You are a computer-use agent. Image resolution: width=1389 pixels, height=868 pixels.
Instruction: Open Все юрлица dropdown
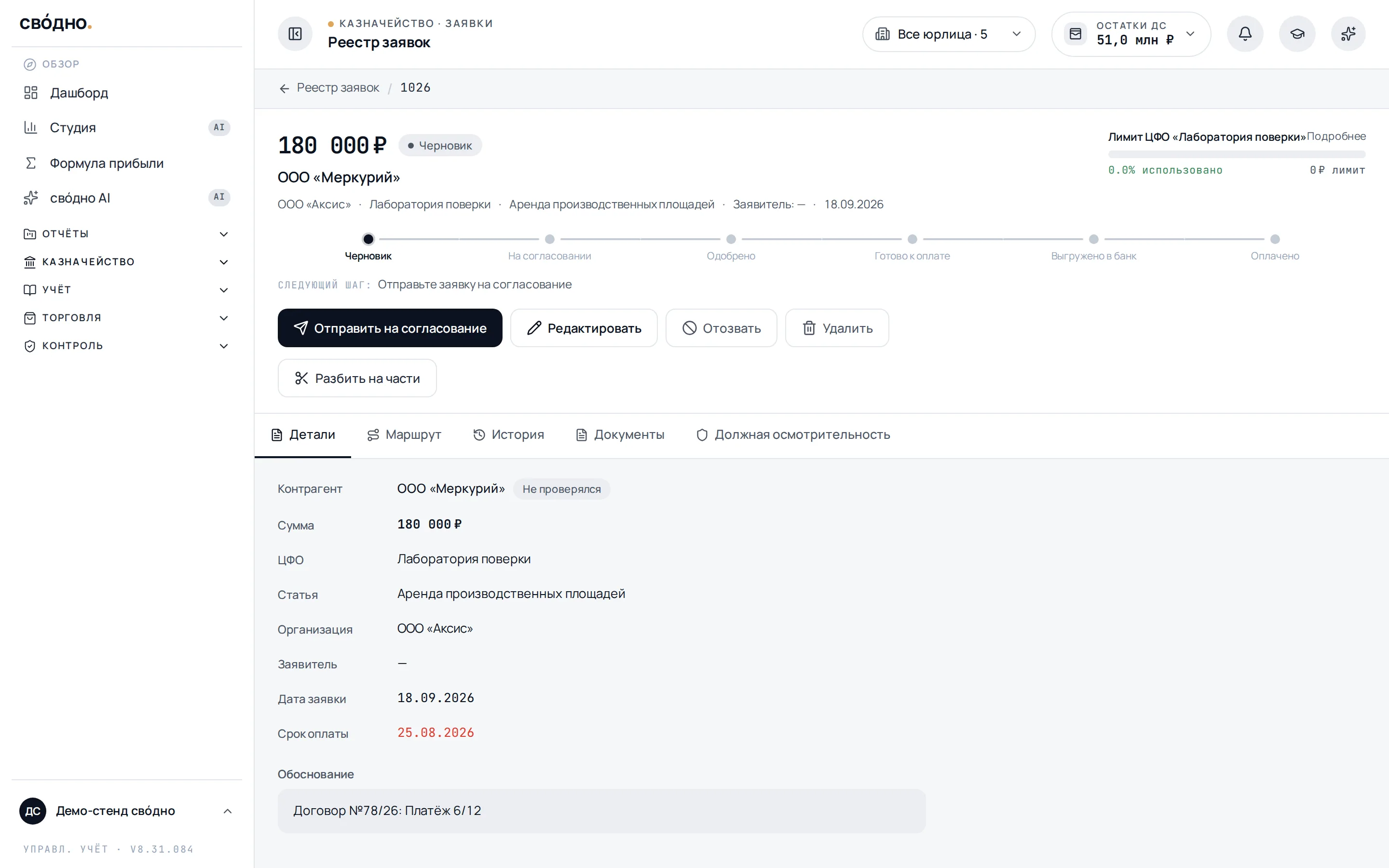click(x=949, y=34)
